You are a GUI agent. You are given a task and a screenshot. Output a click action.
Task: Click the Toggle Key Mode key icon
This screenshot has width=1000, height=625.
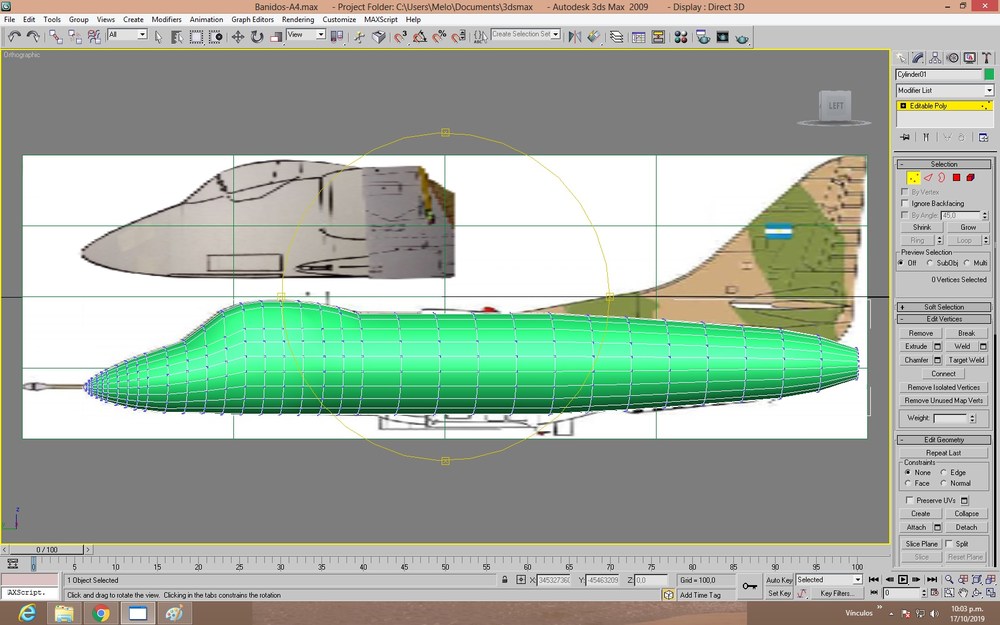click(x=749, y=586)
